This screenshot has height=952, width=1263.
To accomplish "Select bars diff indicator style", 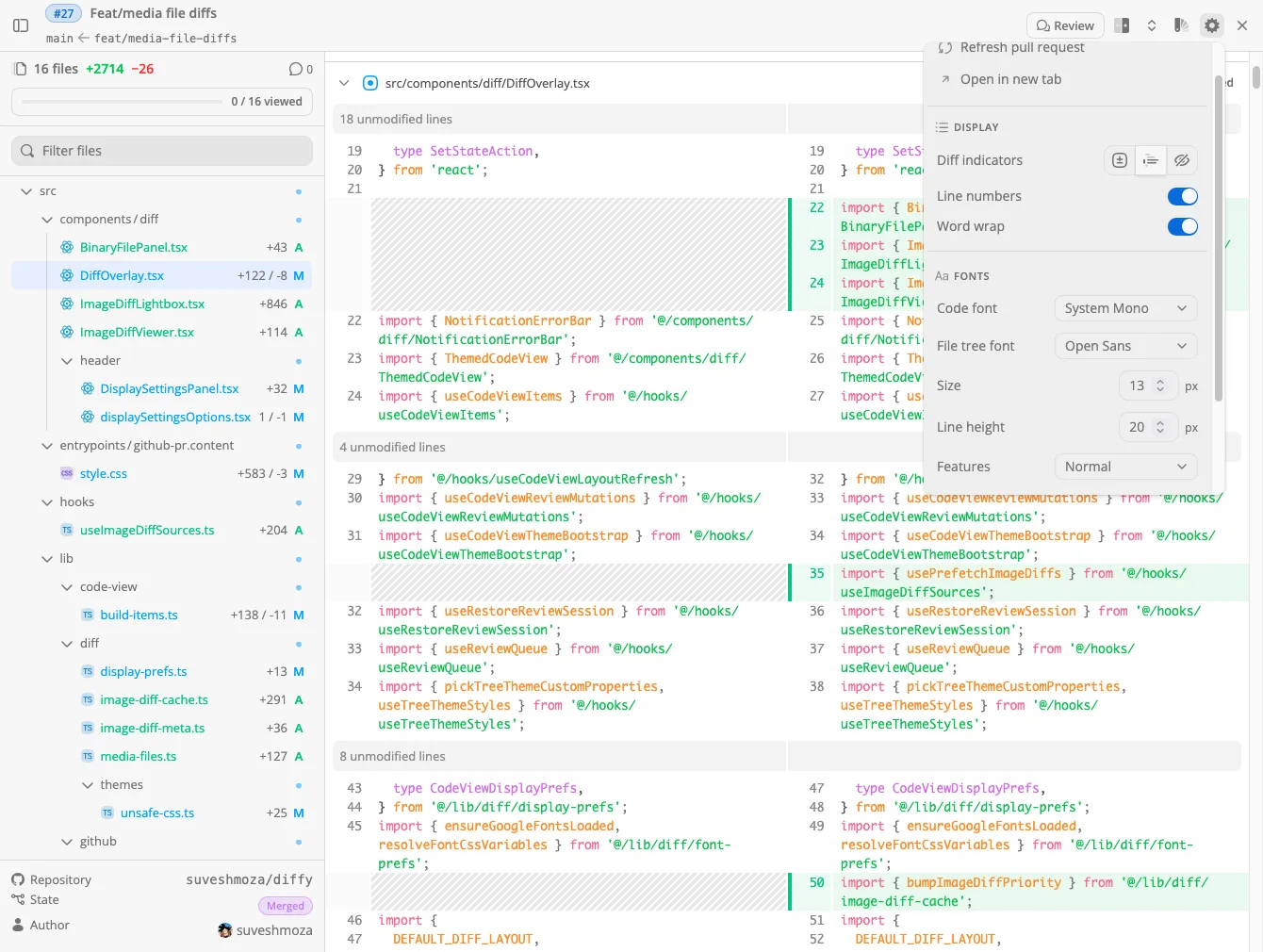I will 1151,160.
